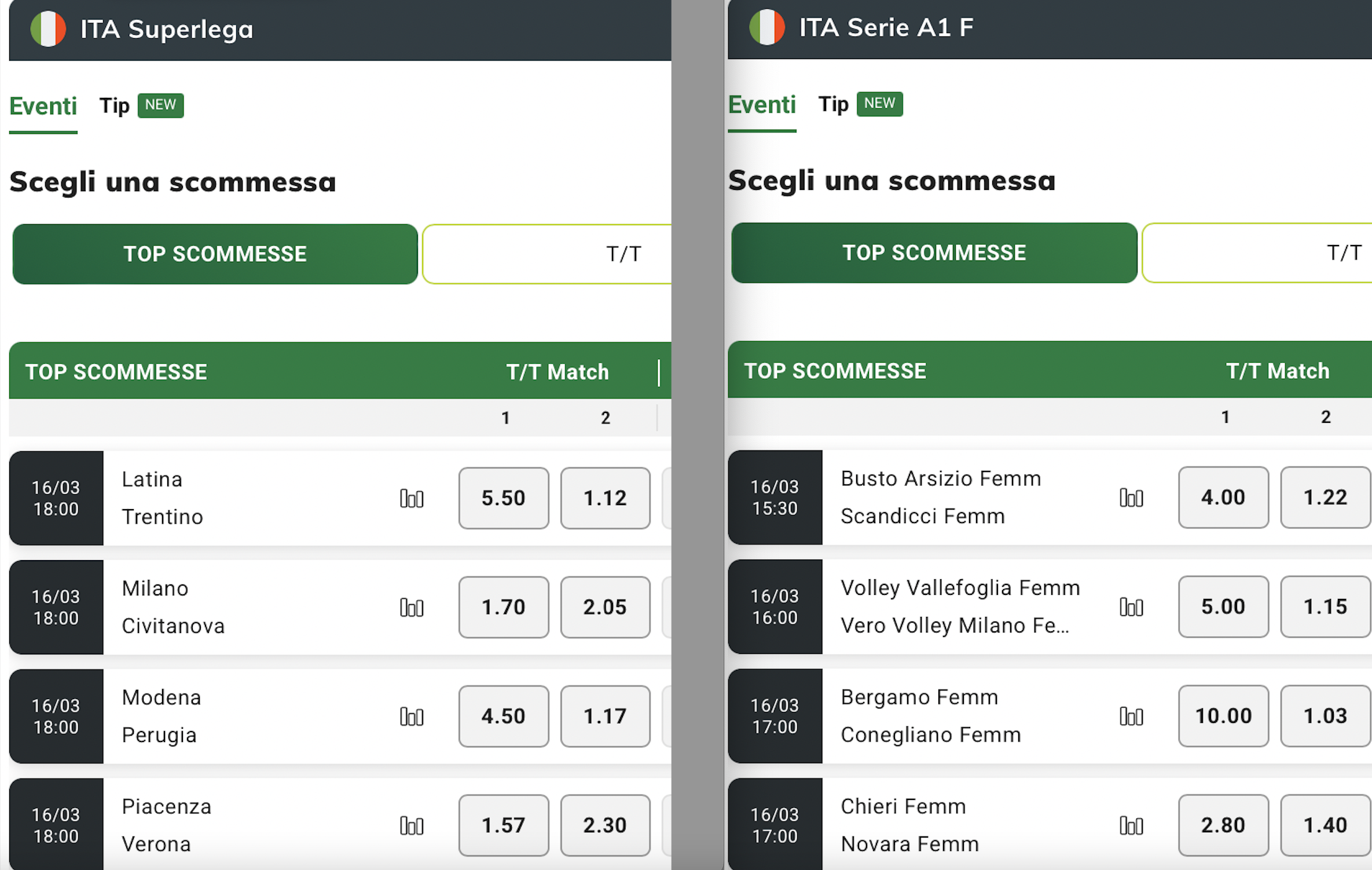
Task: Pick odds 5.50 for Latina win
Action: pyautogui.click(x=504, y=498)
